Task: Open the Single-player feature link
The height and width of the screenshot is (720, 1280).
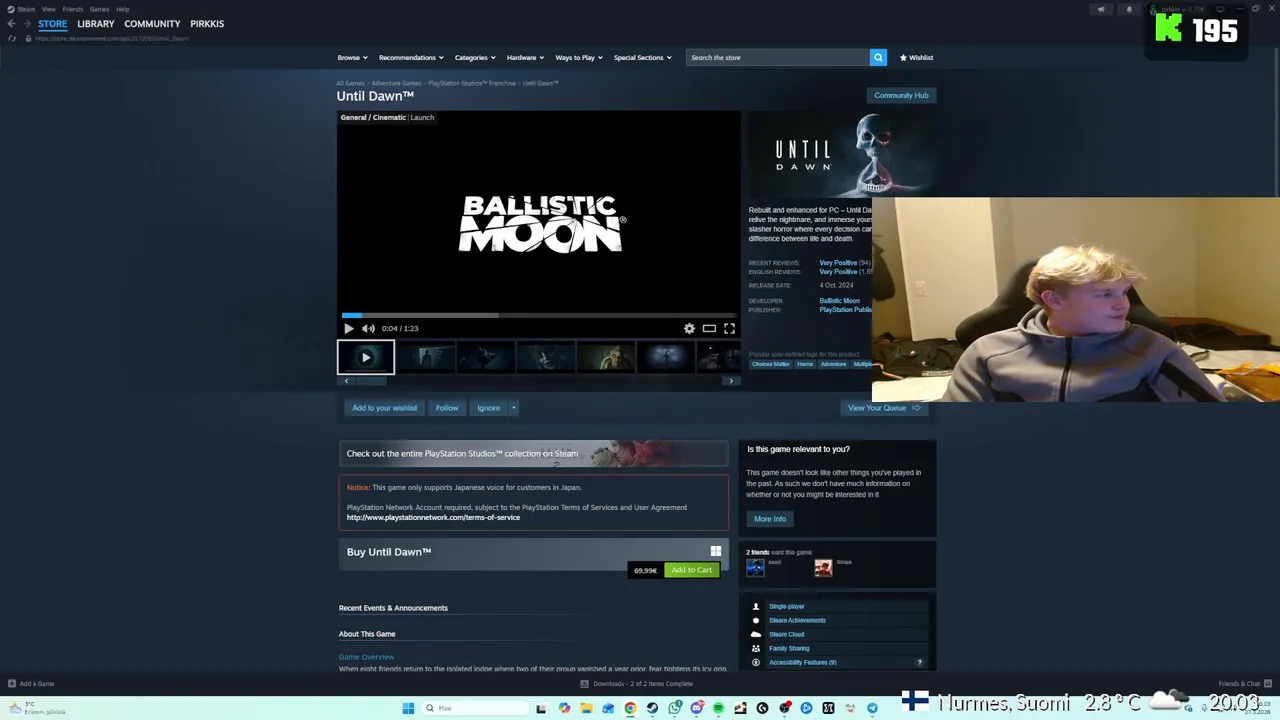Action: (x=786, y=606)
